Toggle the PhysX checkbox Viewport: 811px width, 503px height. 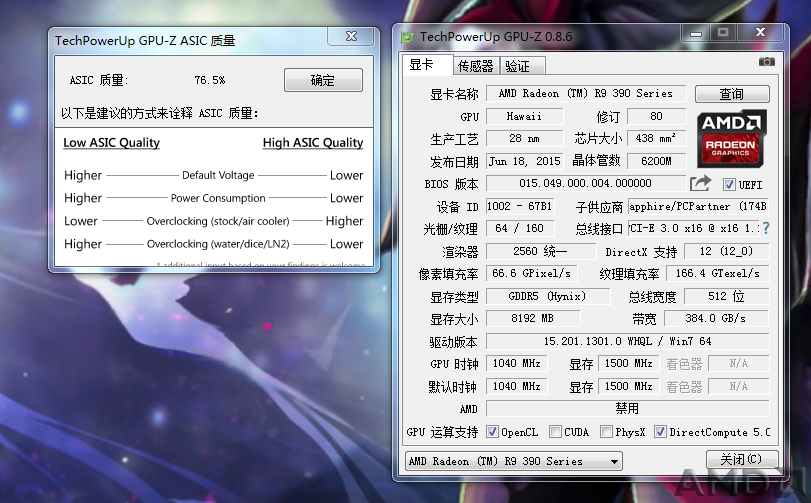coord(606,432)
